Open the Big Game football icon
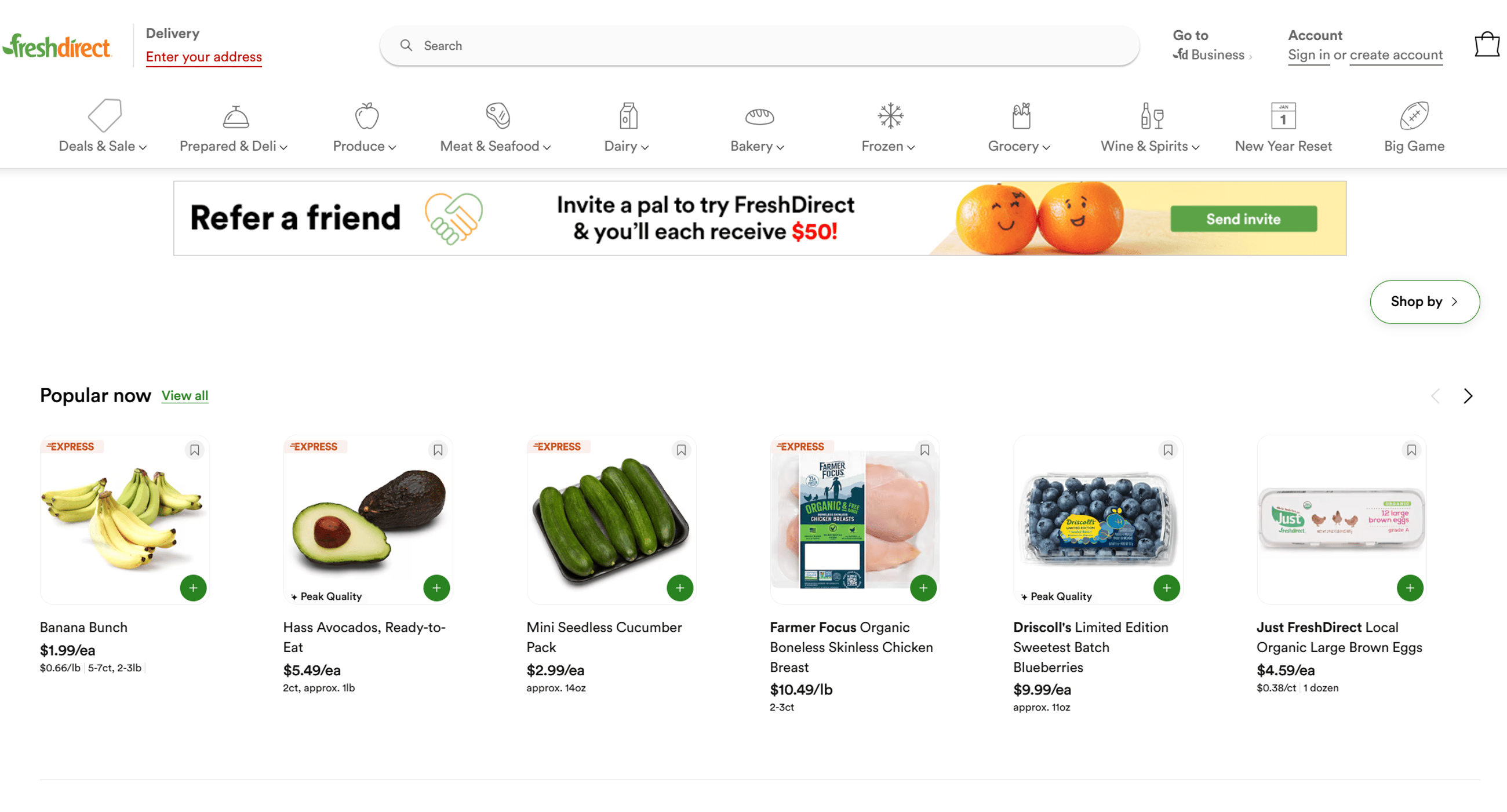The image size is (1507, 812). (1414, 117)
